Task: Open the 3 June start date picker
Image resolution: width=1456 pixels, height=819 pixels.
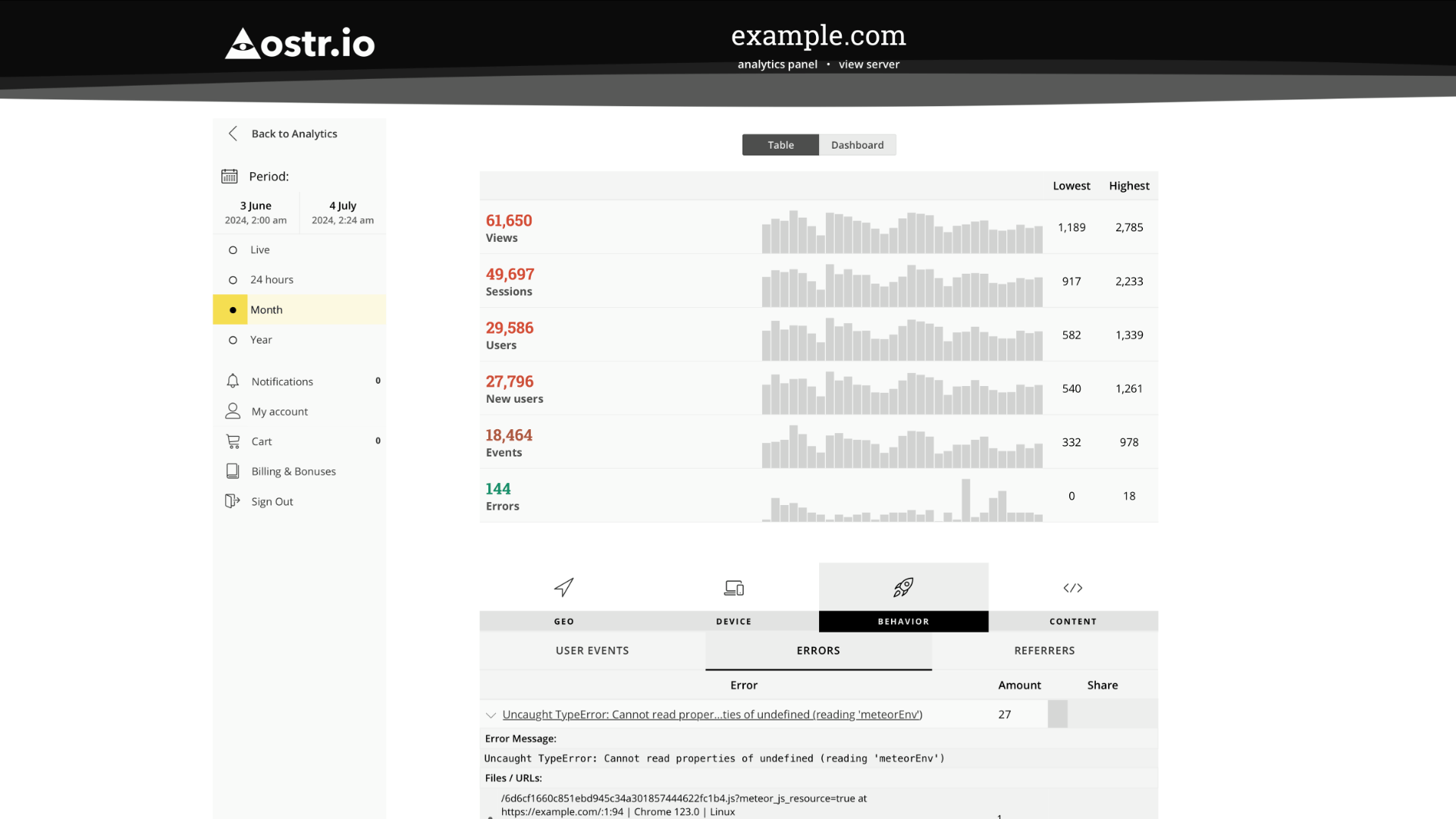Action: [256, 212]
